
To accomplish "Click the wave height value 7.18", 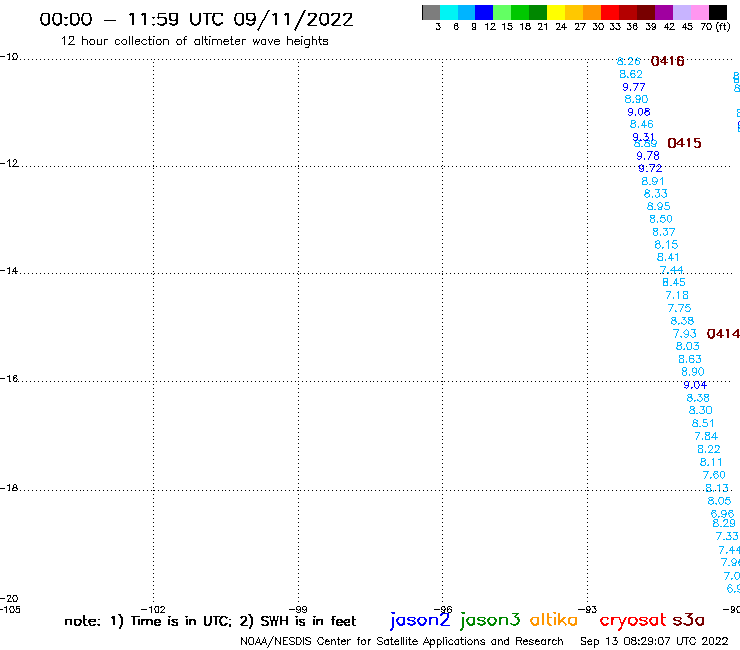I will click(x=677, y=295).
